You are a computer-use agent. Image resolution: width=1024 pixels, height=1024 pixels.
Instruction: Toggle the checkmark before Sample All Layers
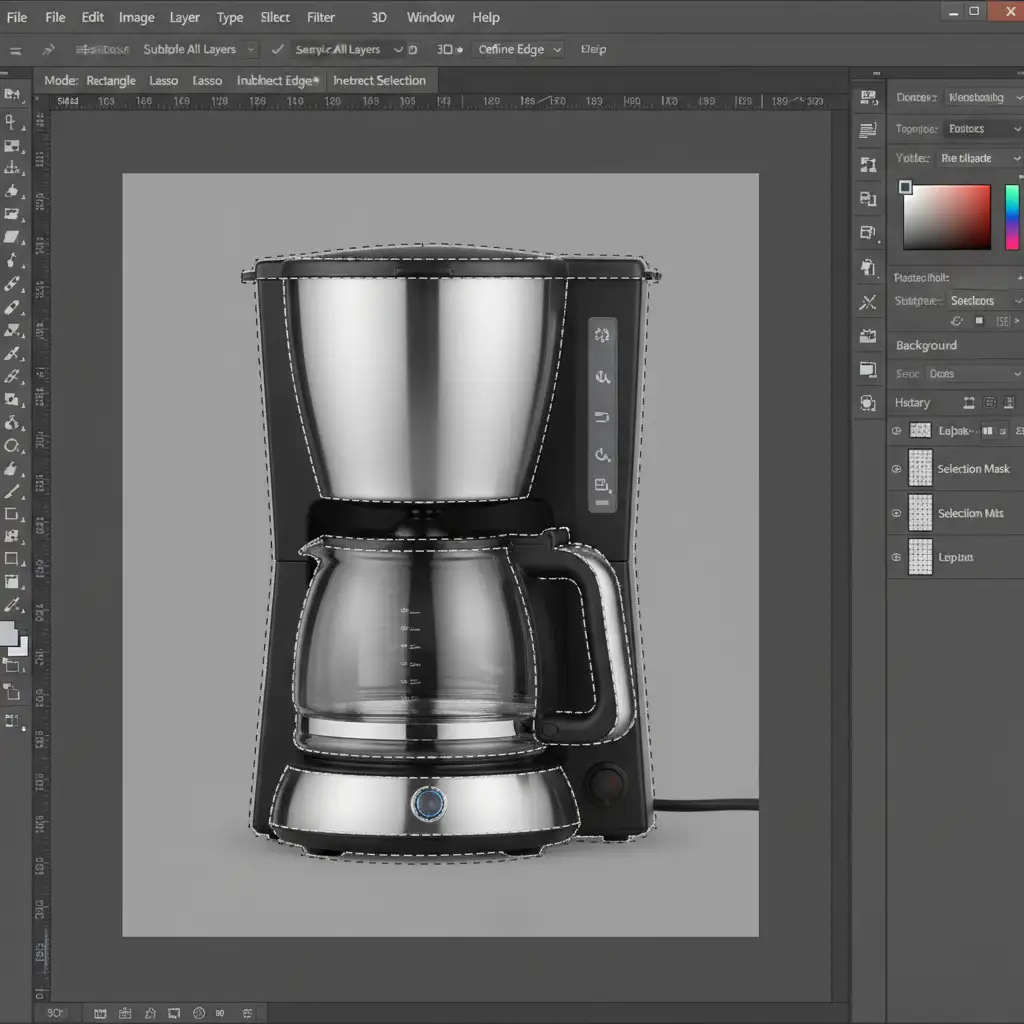point(278,49)
